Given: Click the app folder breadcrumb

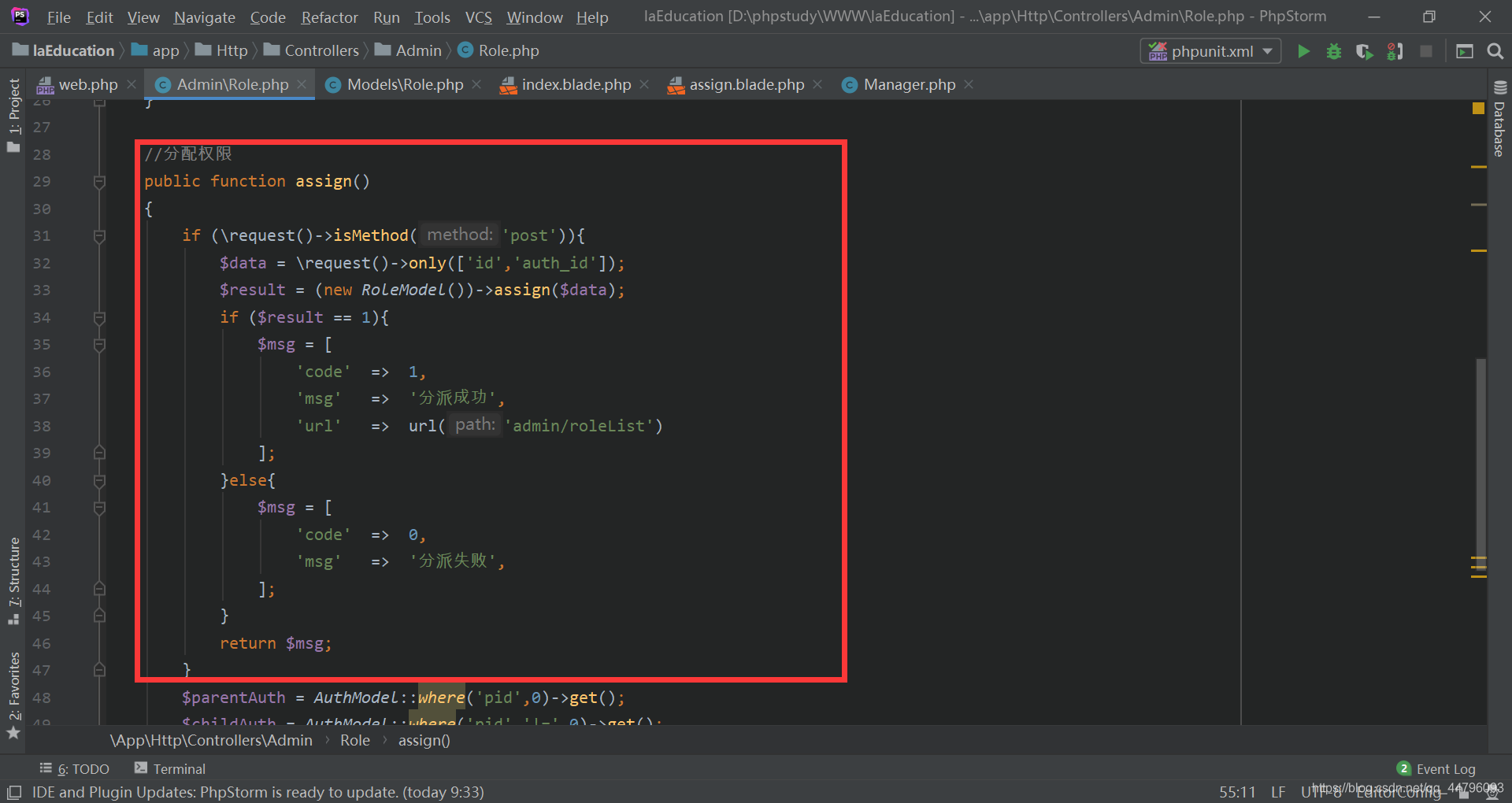Looking at the screenshot, I should pos(156,50).
